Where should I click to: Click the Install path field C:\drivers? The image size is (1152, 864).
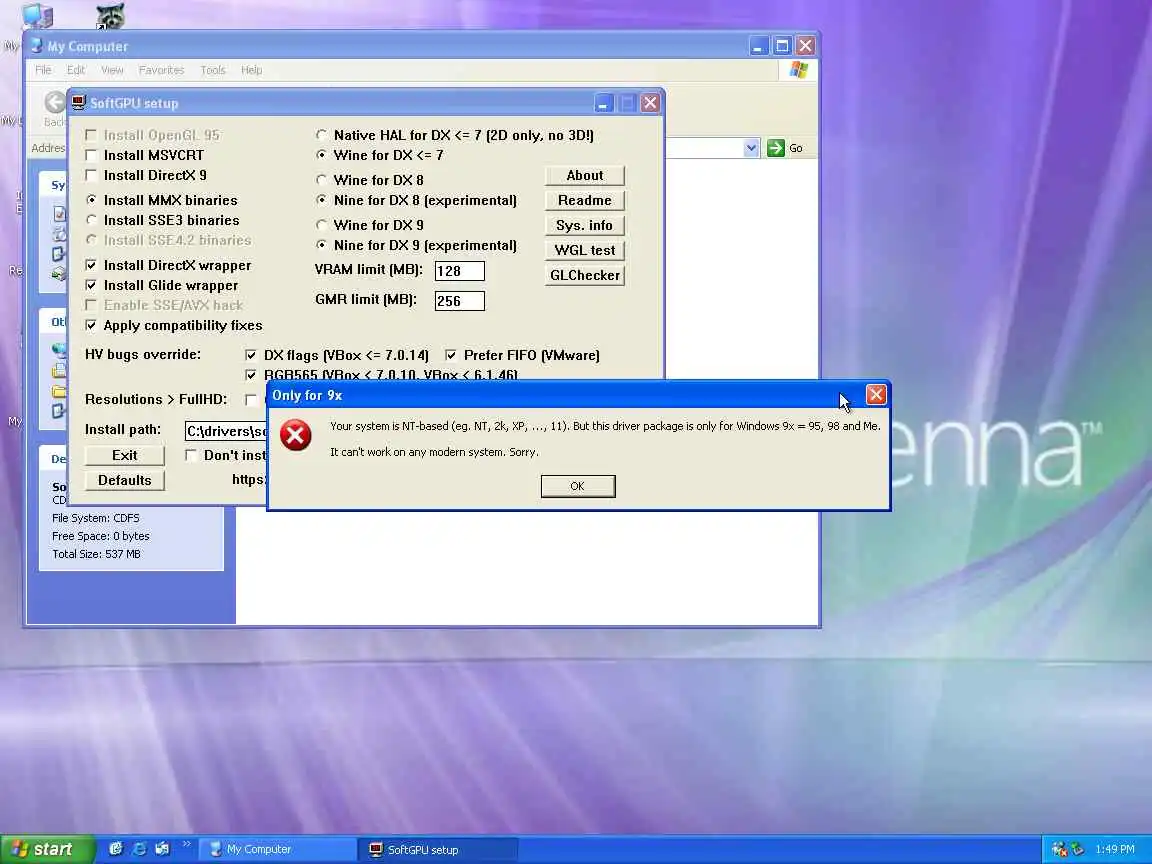226,431
